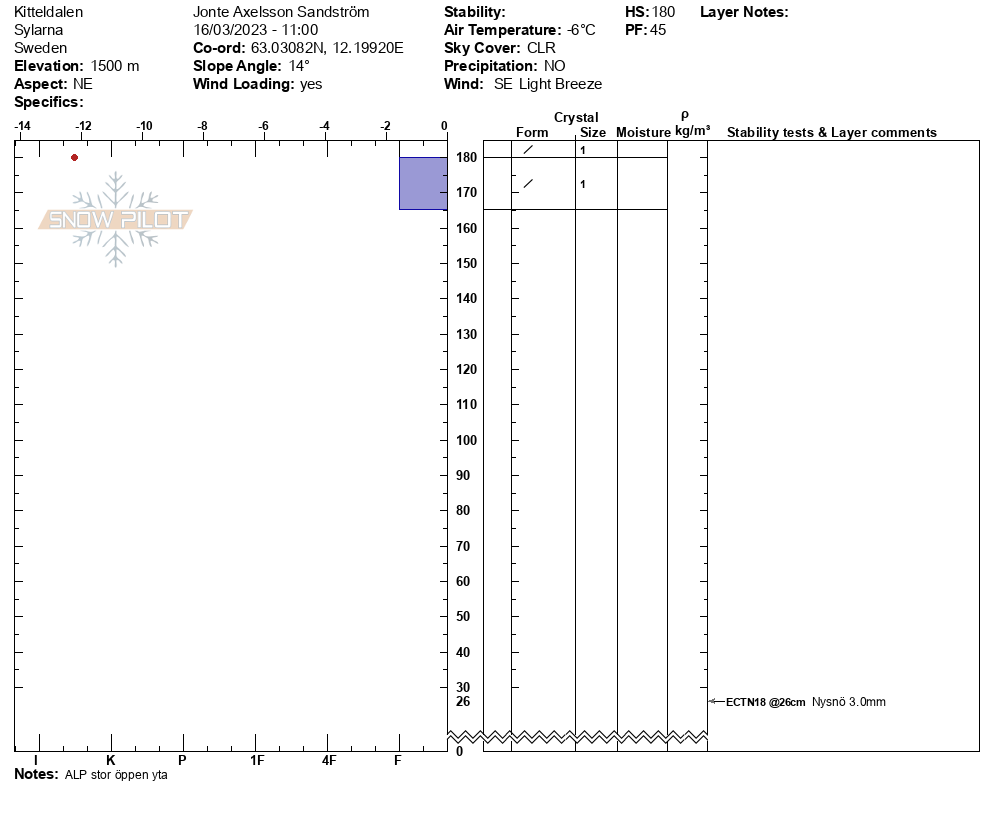Click the "Layer Notes:" label

click(x=744, y=12)
